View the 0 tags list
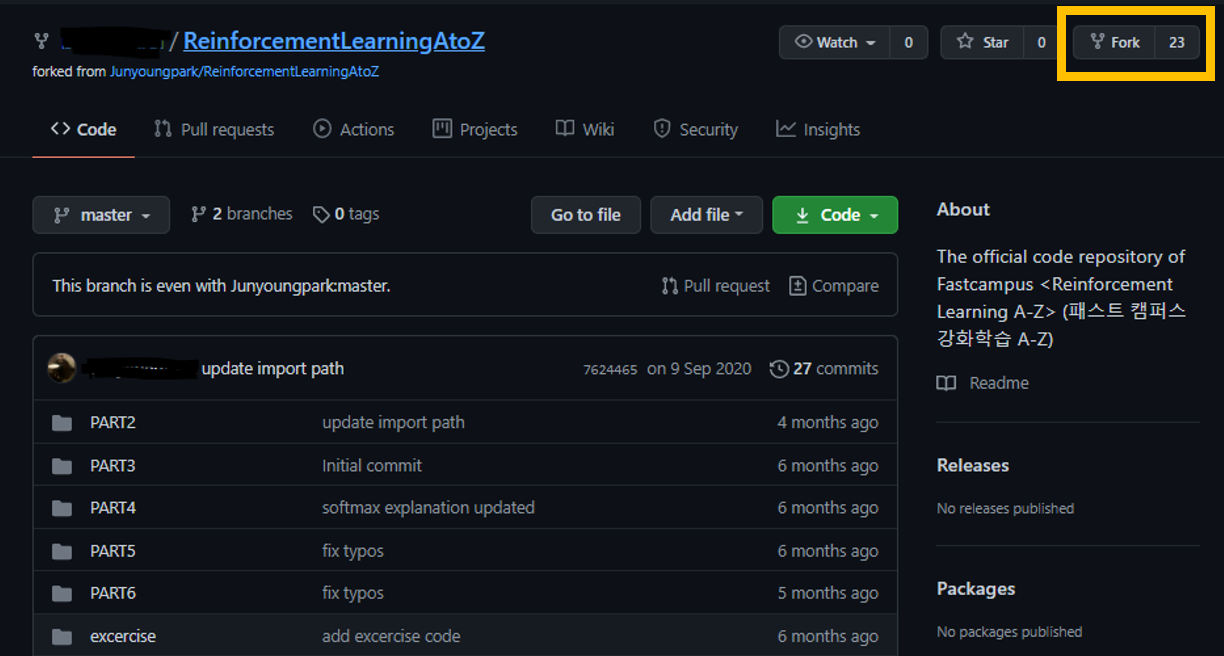 346,214
